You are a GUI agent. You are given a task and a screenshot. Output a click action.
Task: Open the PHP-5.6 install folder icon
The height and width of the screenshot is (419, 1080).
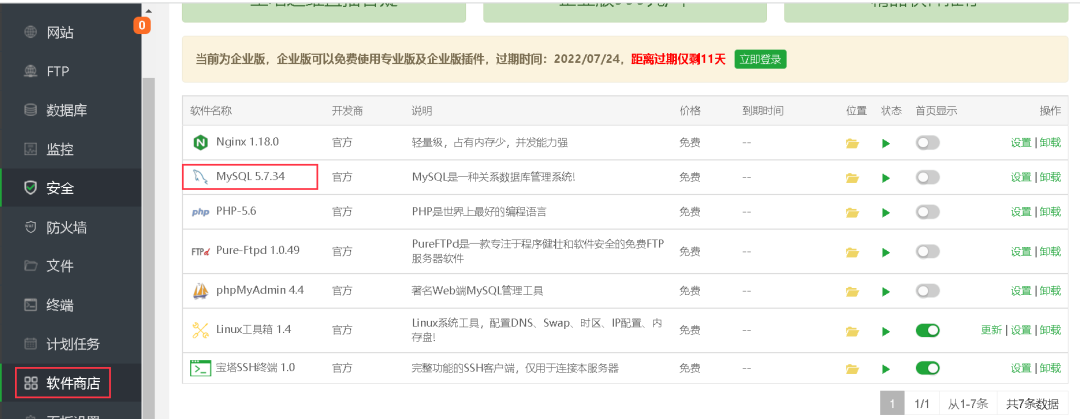853,212
